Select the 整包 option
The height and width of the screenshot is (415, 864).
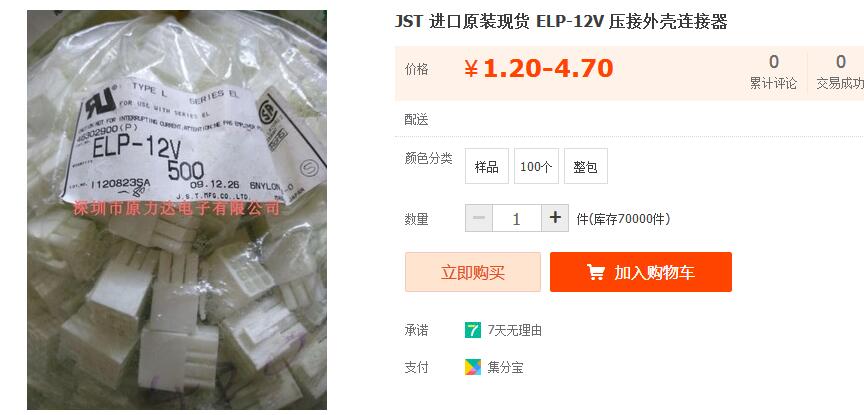click(x=586, y=166)
